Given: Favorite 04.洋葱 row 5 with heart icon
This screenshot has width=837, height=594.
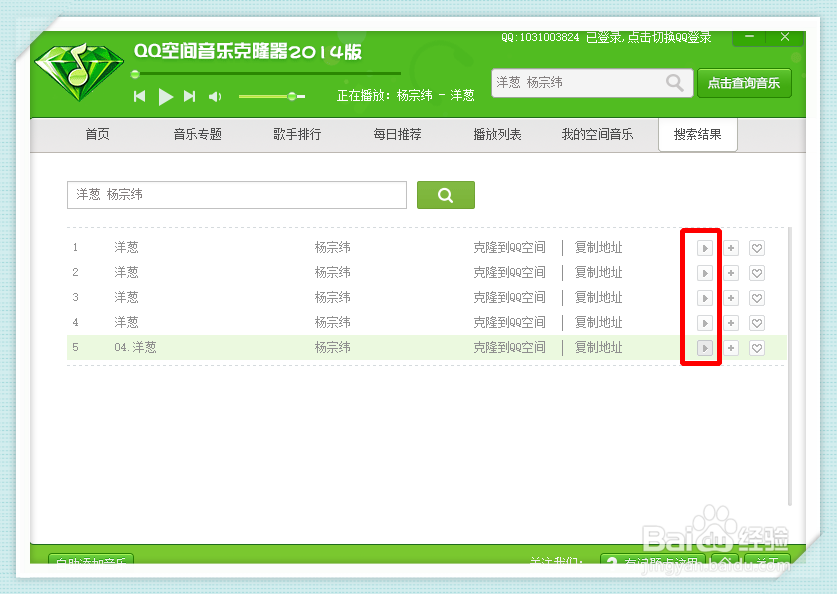Looking at the screenshot, I should click(757, 348).
